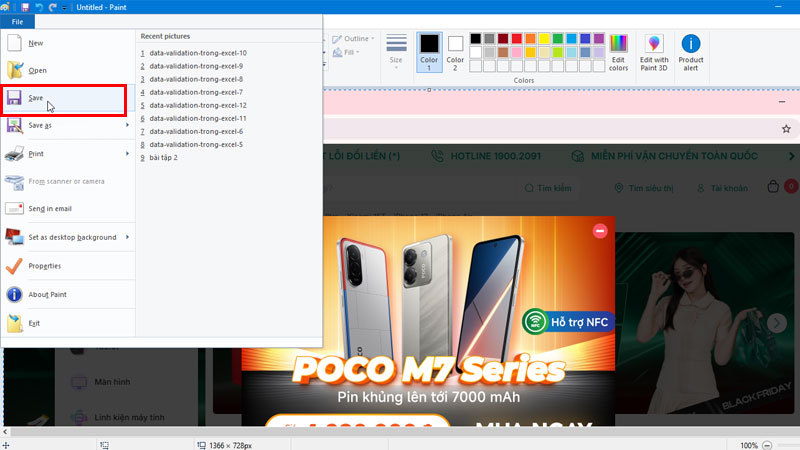Open recent picture bài tập 2
This screenshot has height=450, width=800.
[163, 158]
